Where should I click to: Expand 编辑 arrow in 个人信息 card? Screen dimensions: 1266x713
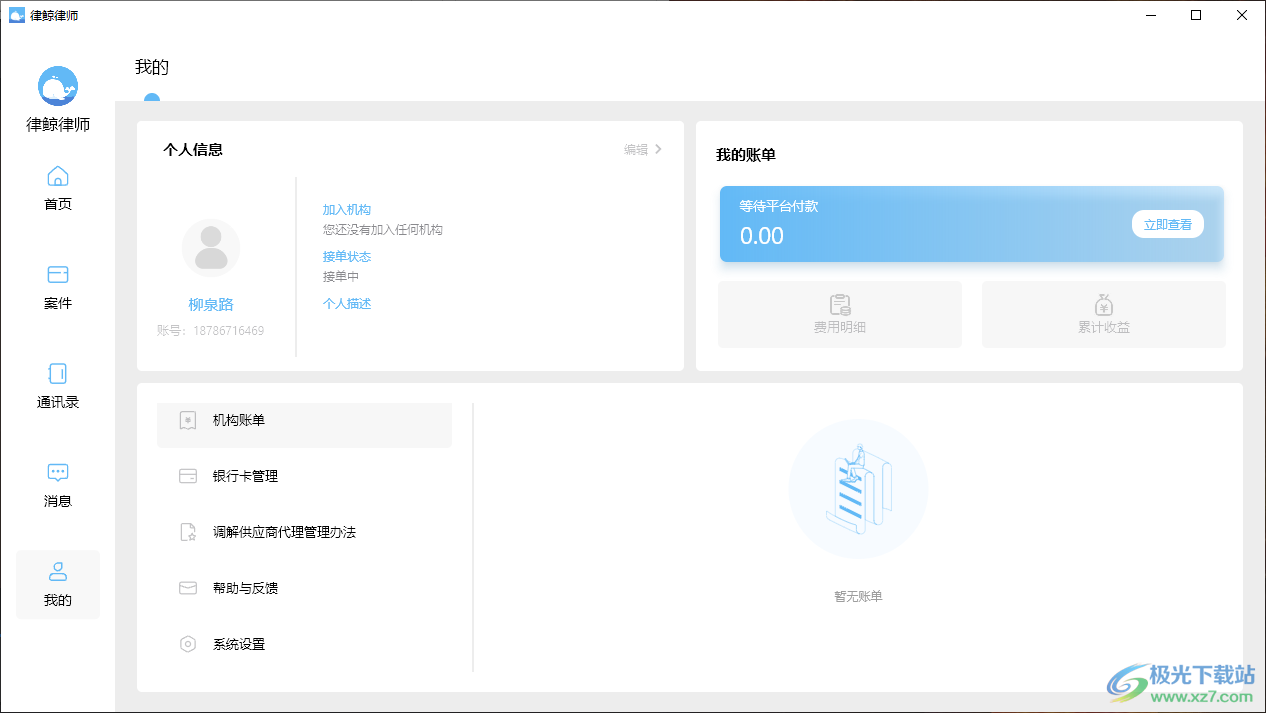click(658, 149)
